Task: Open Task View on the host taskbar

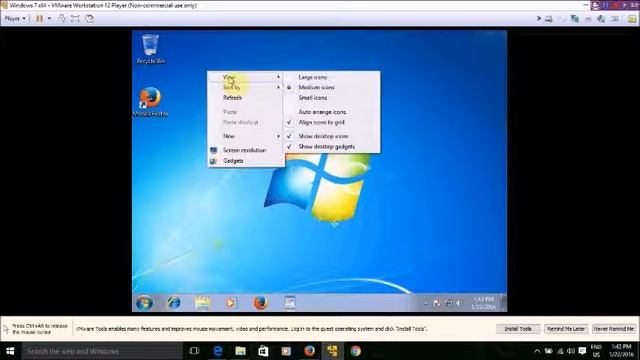Action: click(x=194, y=351)
